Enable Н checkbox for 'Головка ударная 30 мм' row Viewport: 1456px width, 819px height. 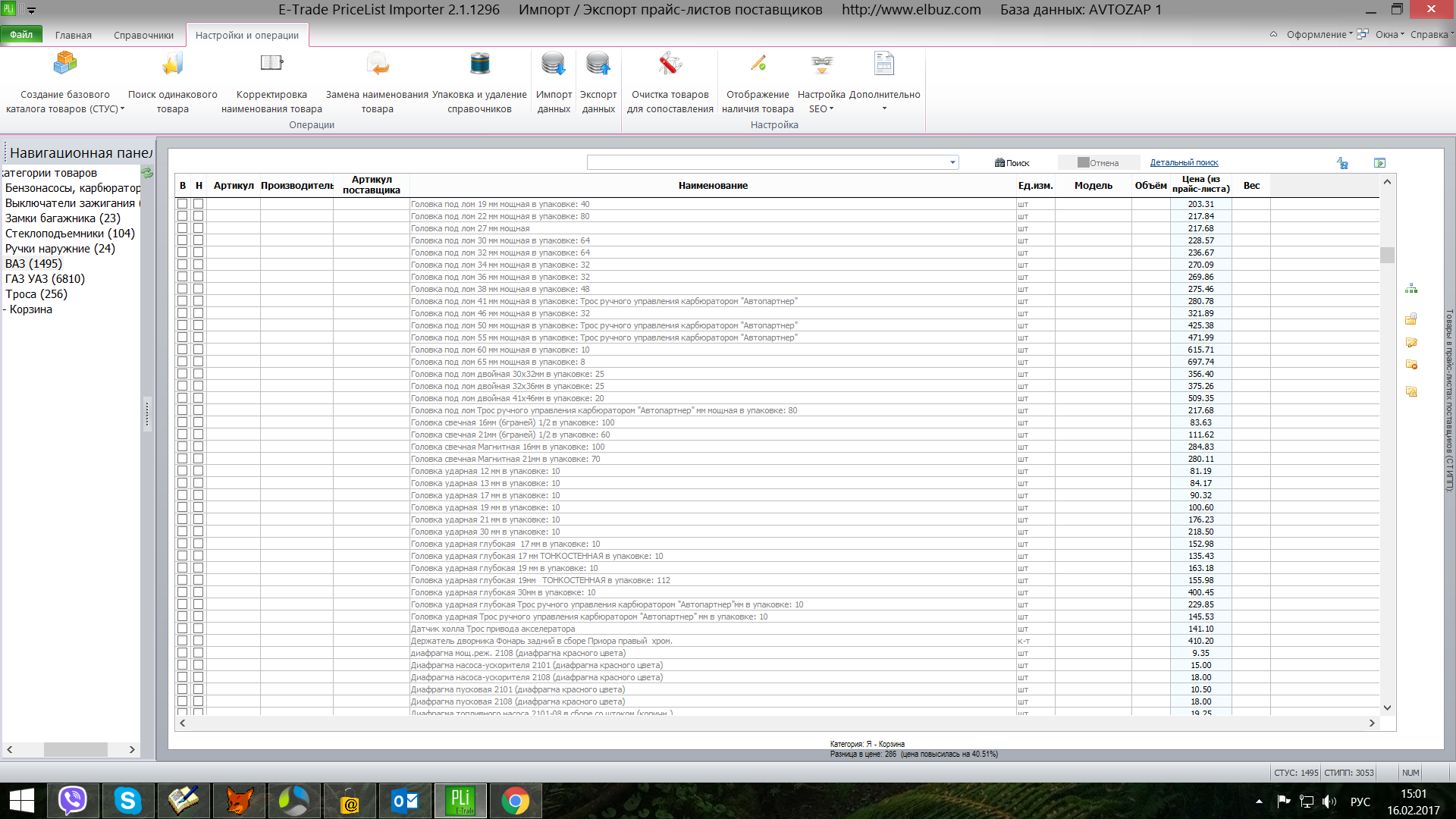point(199,532)
